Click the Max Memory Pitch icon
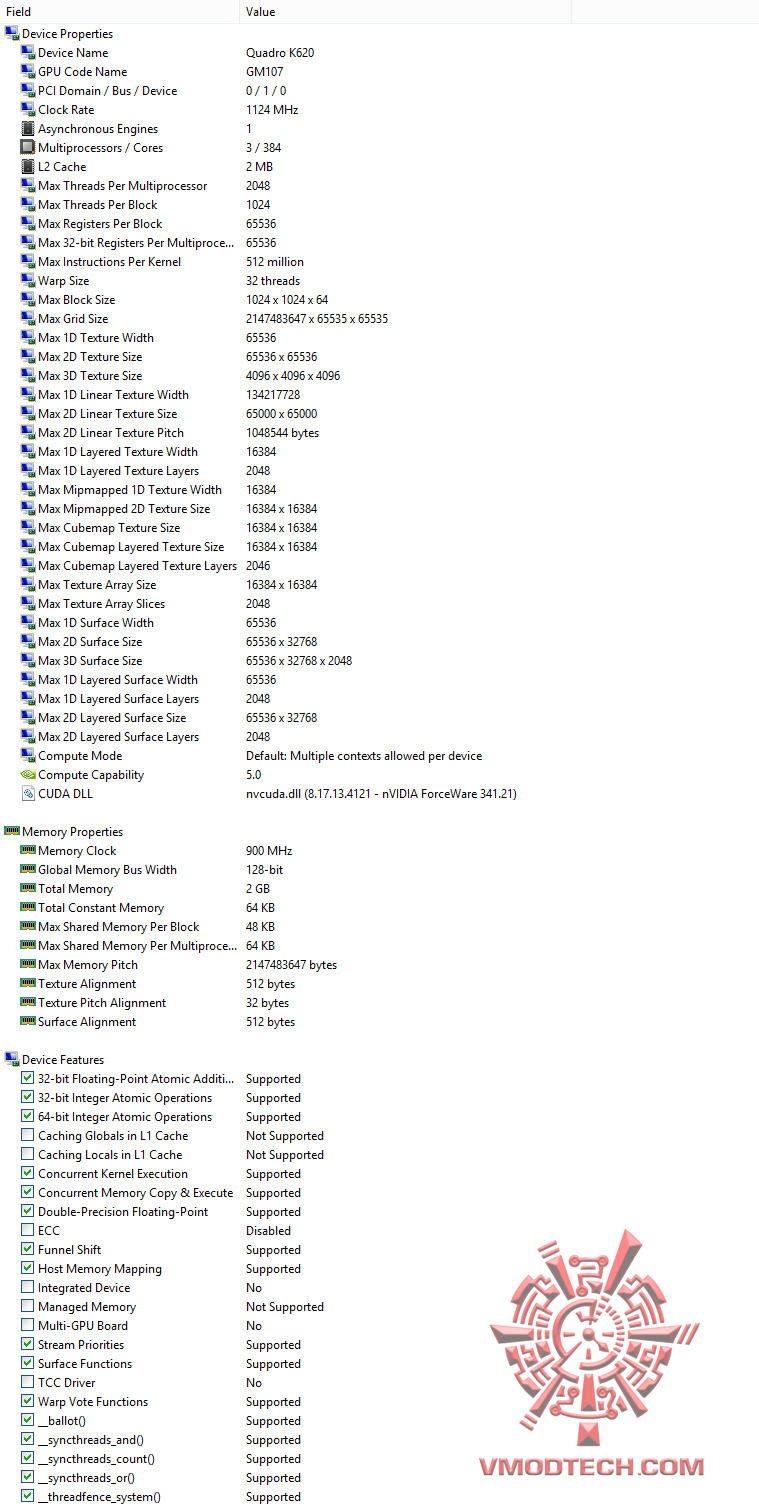The height and width of the screenshot is (1508, 759). [28, 964]
